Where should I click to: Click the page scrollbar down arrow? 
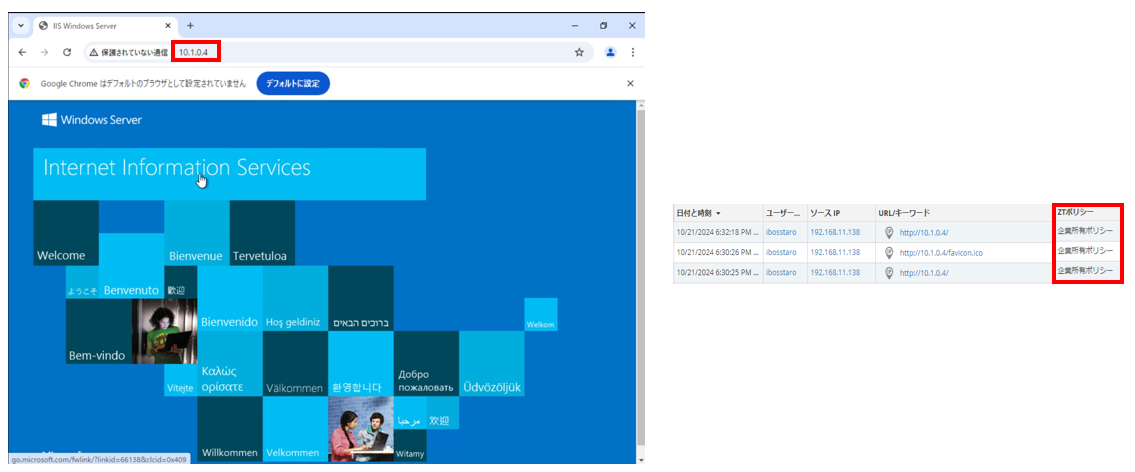point(639,459)
